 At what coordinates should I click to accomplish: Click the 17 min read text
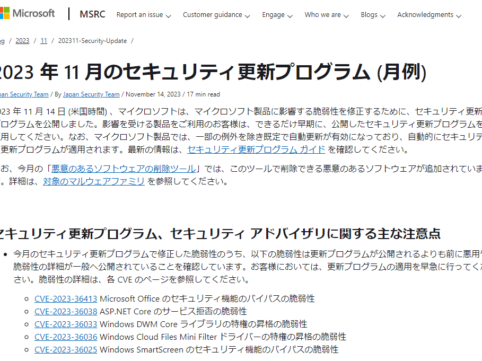click(203, 94)
